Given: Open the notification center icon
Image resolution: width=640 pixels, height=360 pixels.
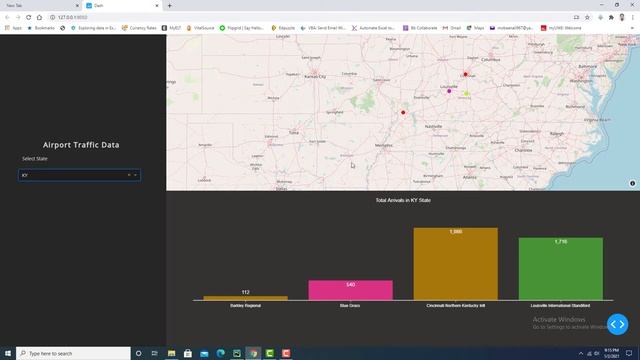Looking at the screenshot, I should (x=629, y=353).
